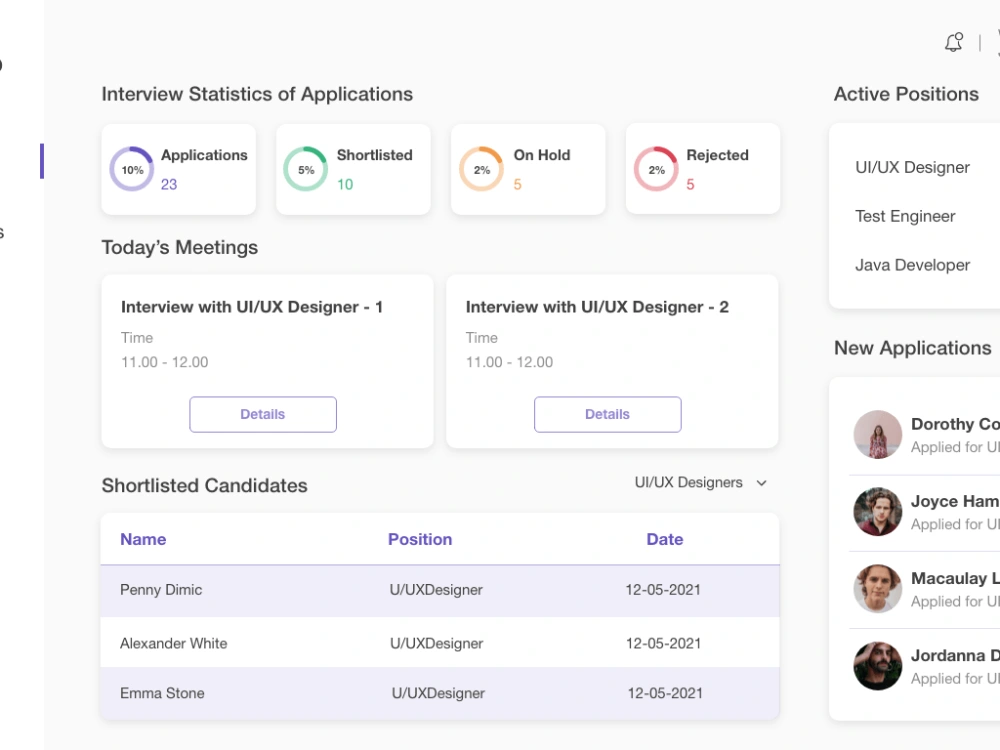Select Java Developer active position
The image size is (1000, 750).
coord(912,265)
